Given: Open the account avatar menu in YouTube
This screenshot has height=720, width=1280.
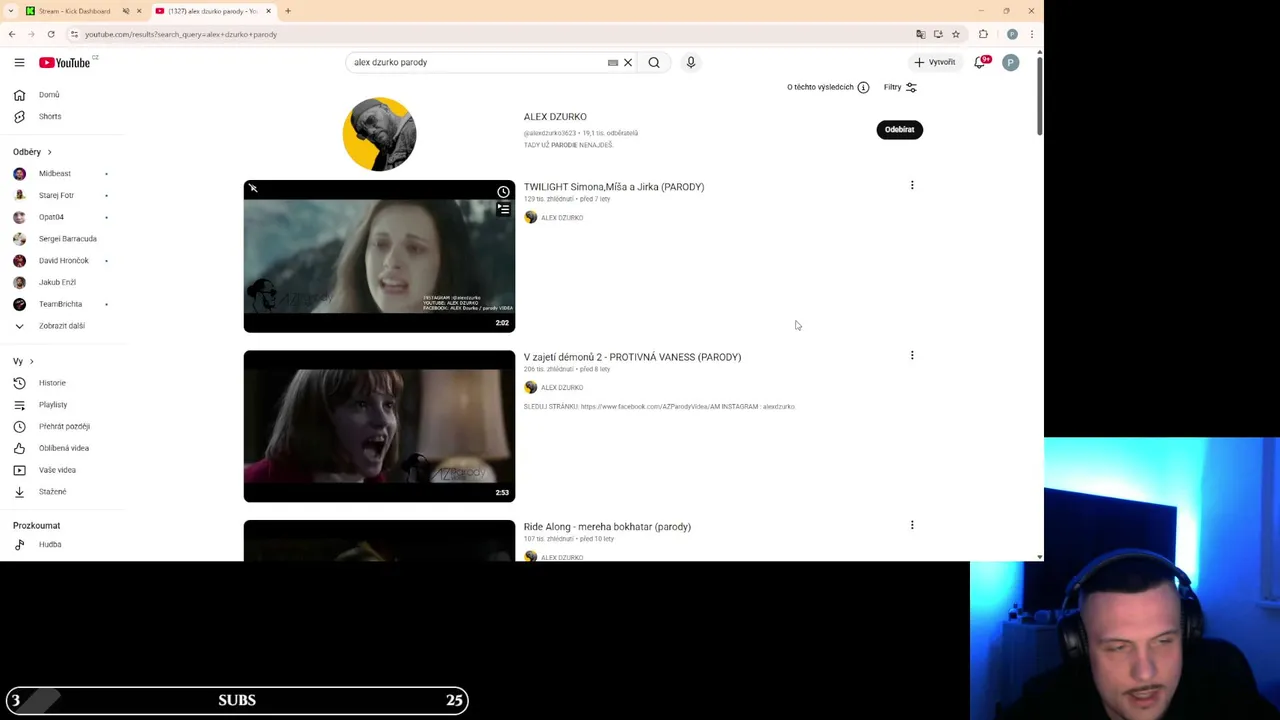Looking at the screenshot, I should pyautogui.click(x=1011, y=62).
